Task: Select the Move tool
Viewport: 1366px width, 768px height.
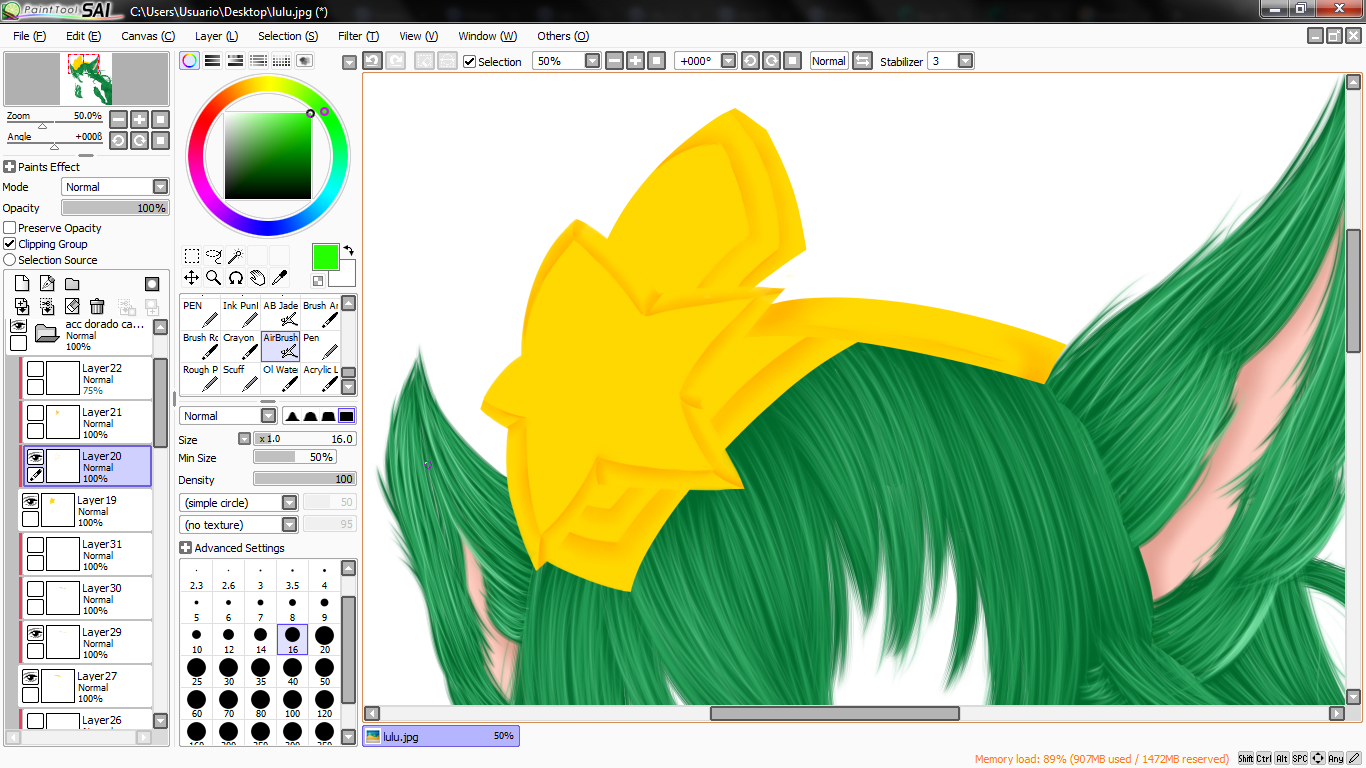Action: click(x=190, y=278)
